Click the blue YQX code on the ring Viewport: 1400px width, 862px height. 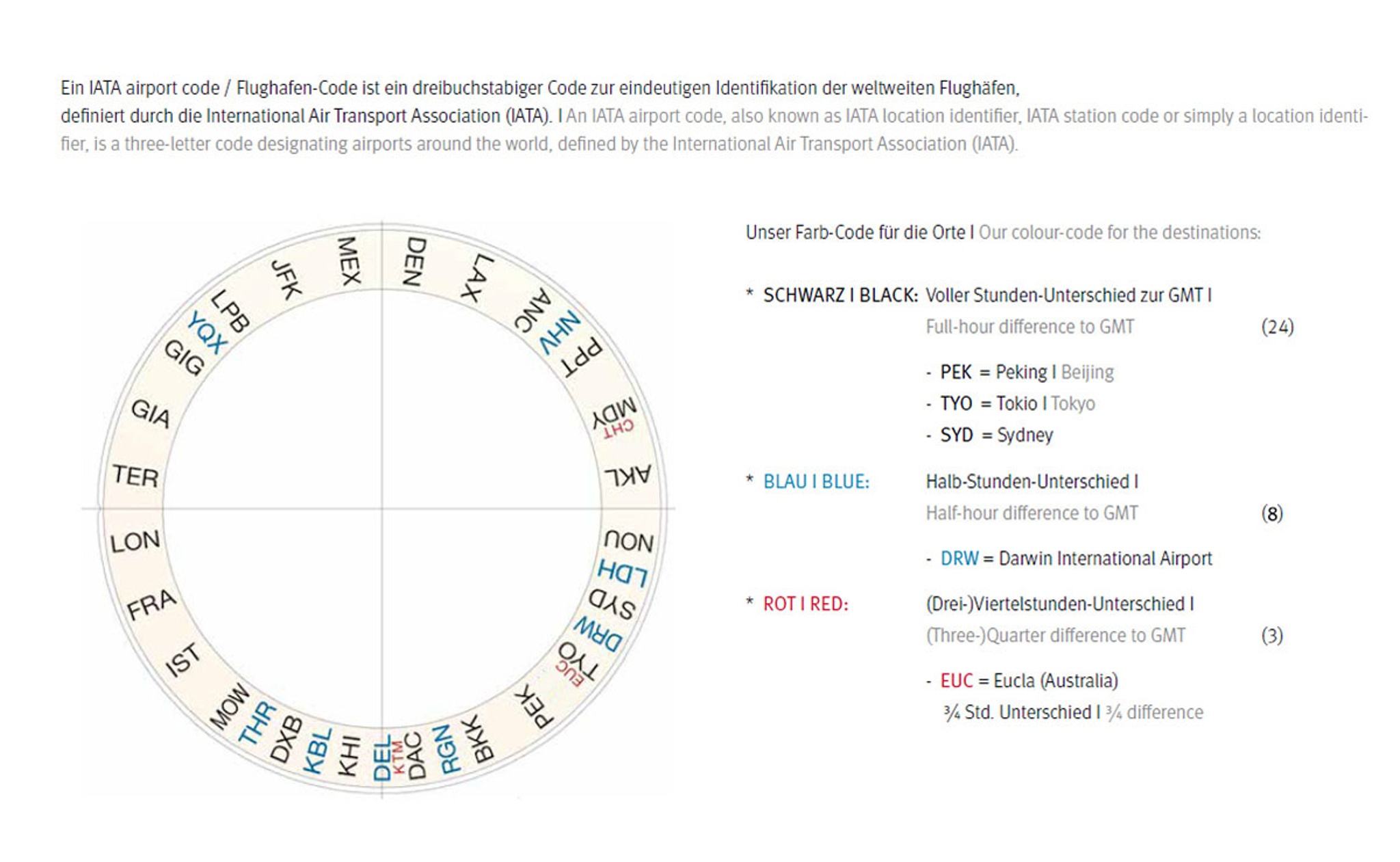coord(206,333)
